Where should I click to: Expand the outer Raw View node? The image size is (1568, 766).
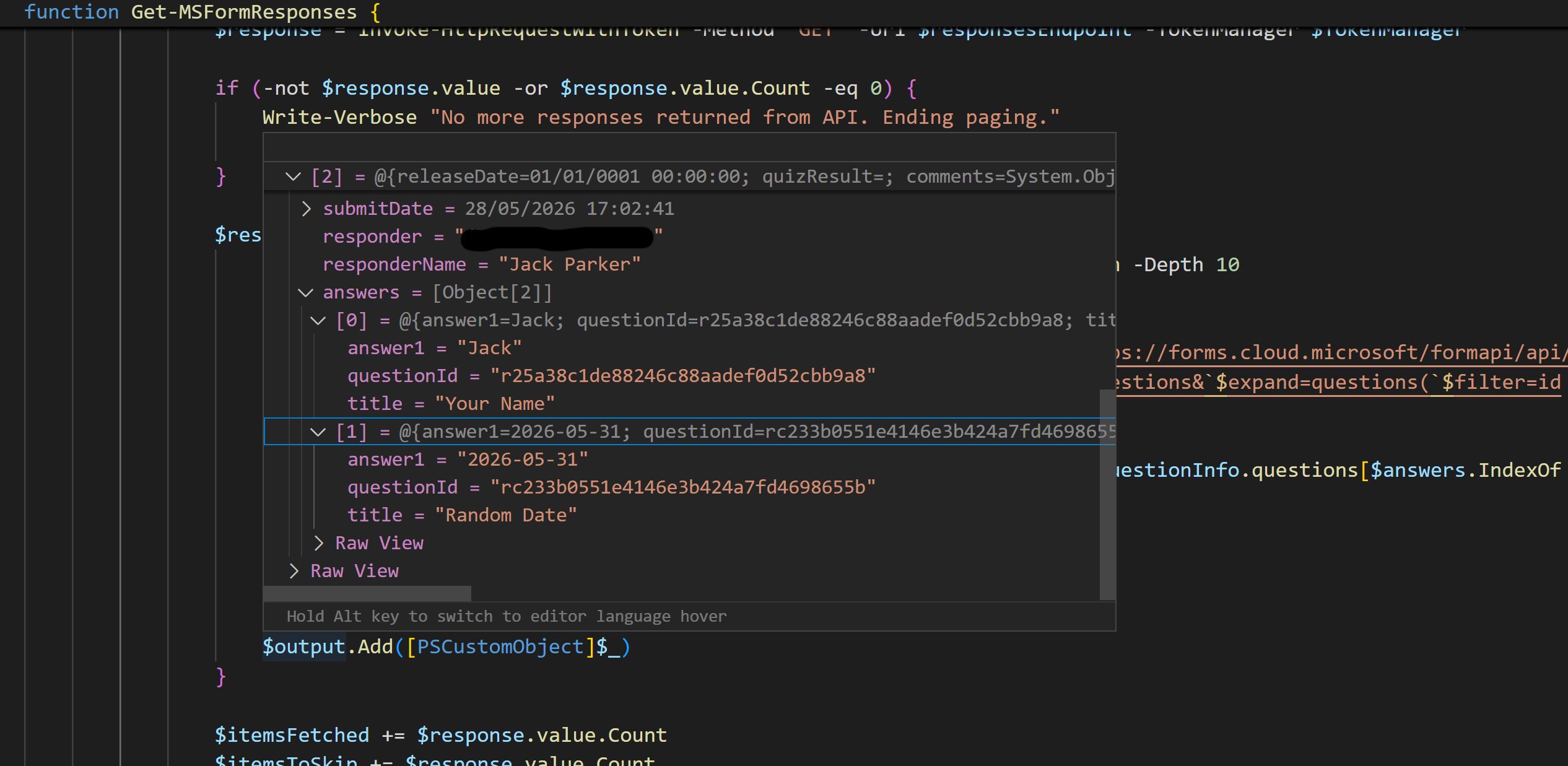point(294,571)
